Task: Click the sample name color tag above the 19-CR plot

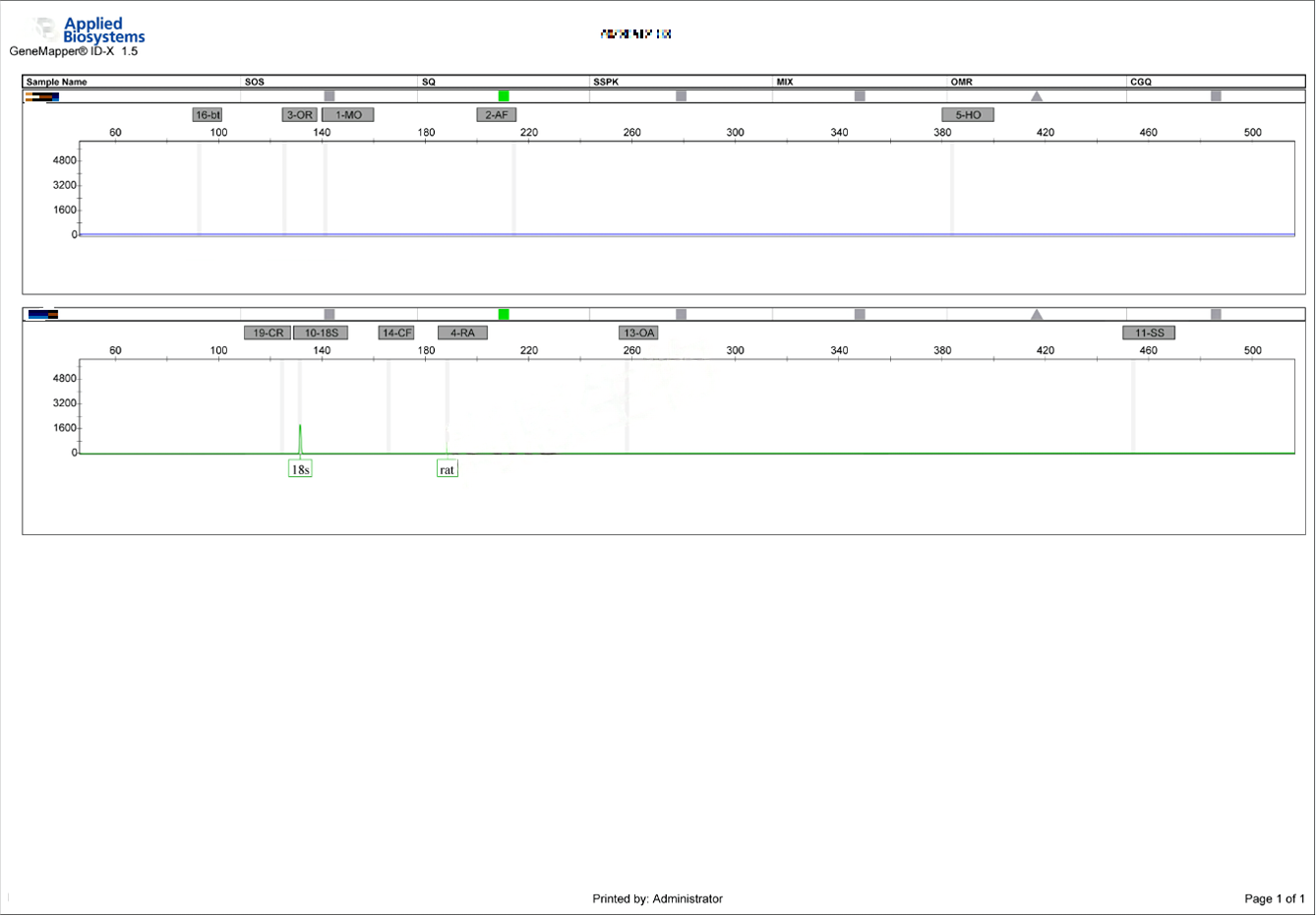Action: 43,315
